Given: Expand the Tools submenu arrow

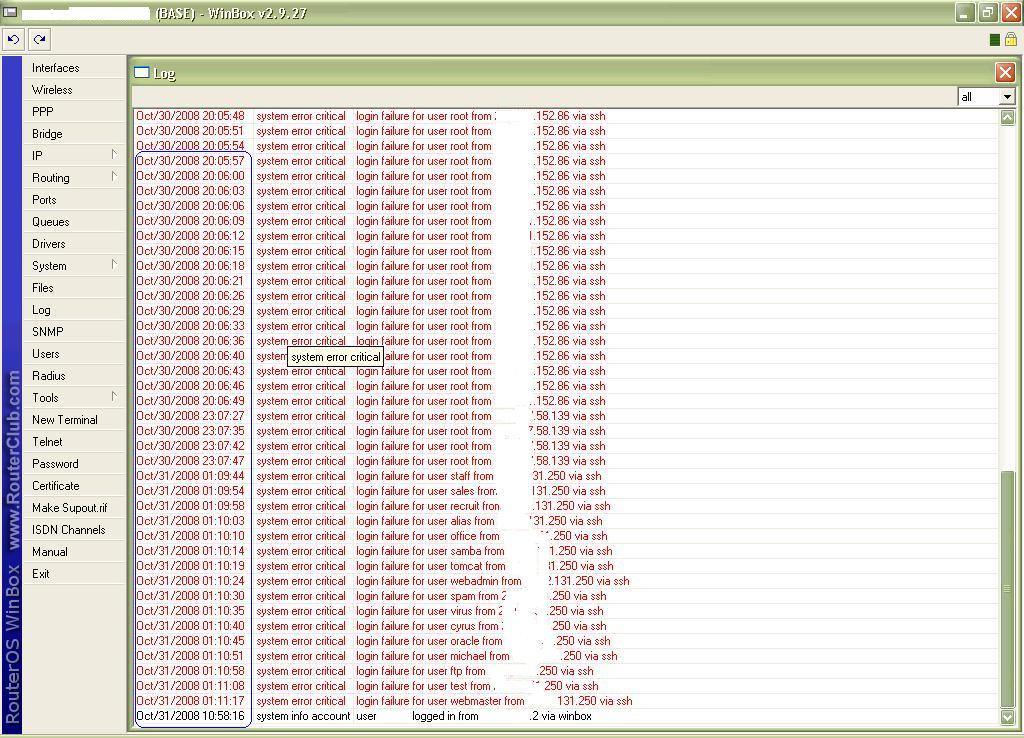Looking at the screenshot, I should pyautogui.click(x=114, y=397).
